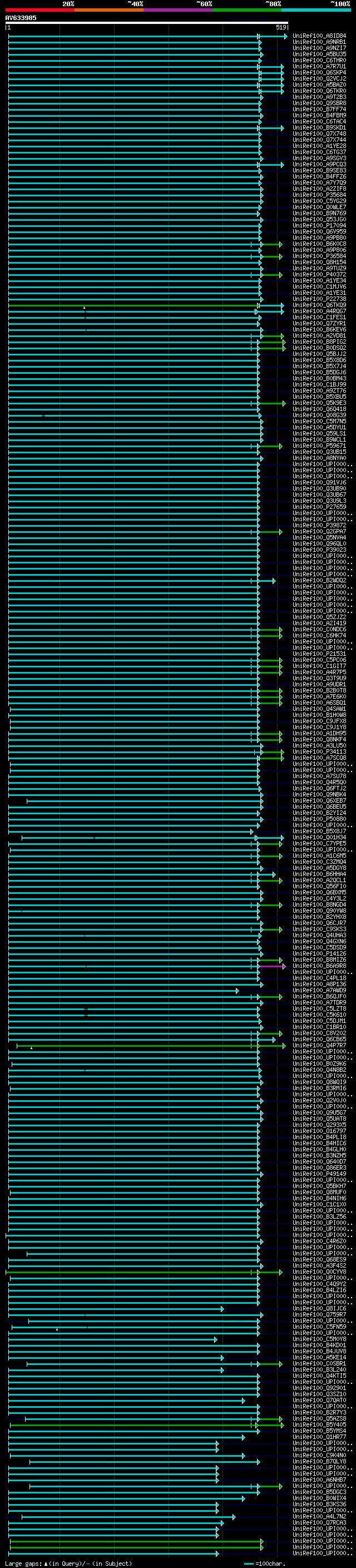
Task: Select the UniRef100_P40372 label
Action: tap(319, 275)
